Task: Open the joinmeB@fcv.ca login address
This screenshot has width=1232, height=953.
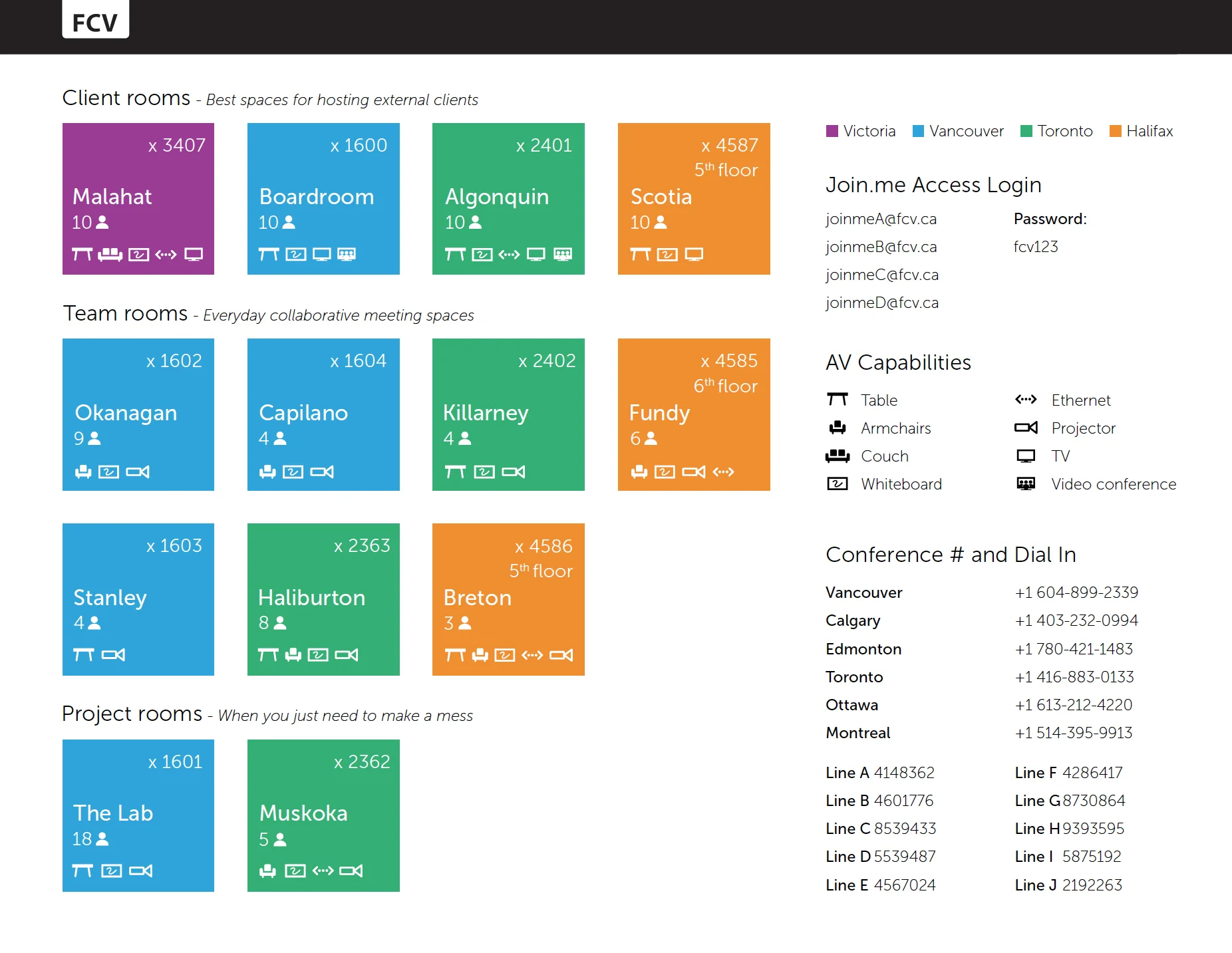Action: click(881, 247)
